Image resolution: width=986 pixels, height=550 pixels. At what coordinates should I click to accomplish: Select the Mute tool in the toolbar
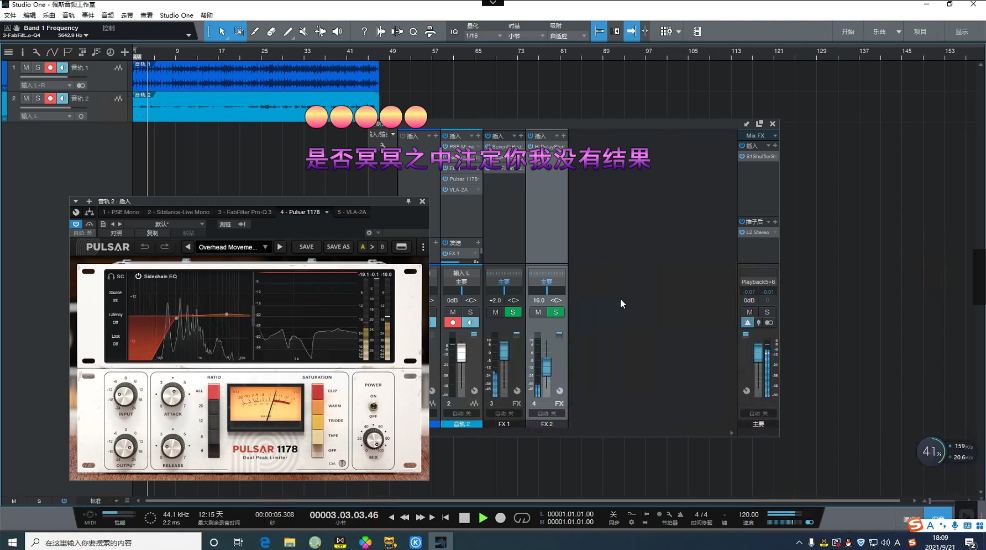pyautogui.click(x=304, y=32)
